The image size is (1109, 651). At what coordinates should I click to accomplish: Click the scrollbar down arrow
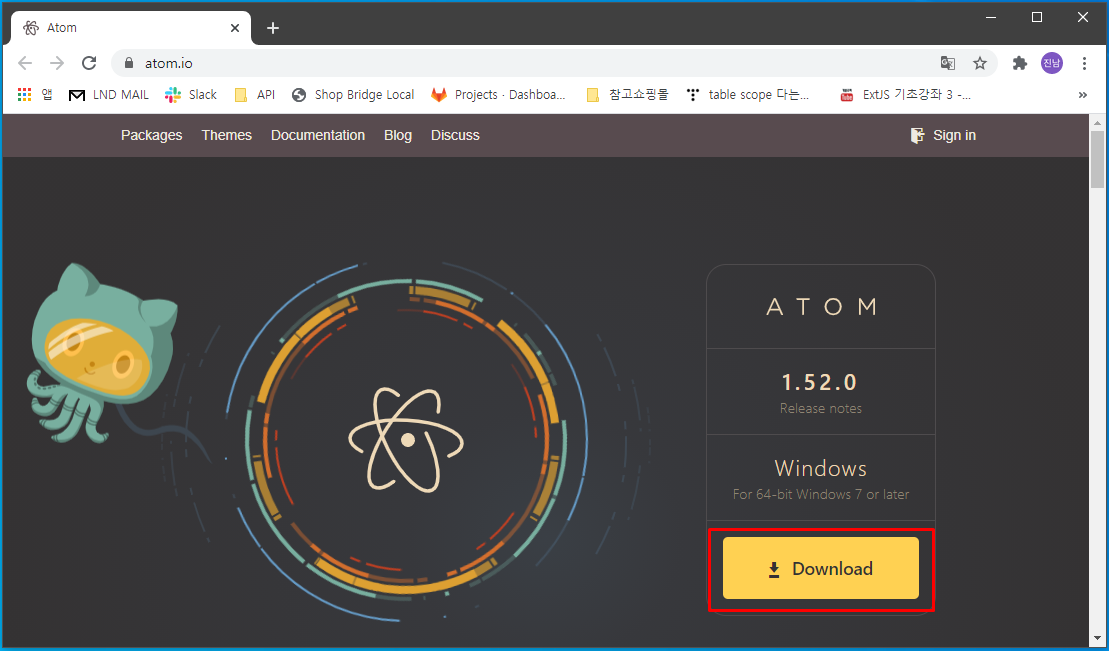(x=1097, y=639)
